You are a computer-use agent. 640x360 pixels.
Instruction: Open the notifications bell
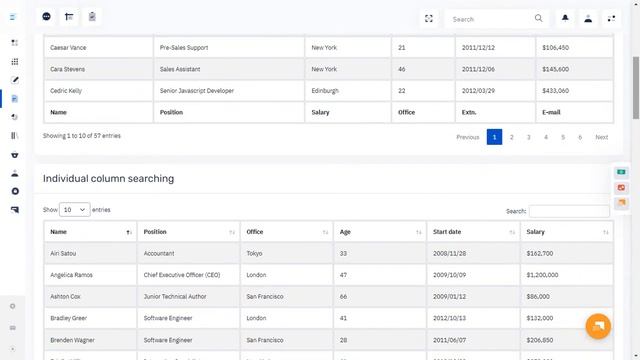565,18
